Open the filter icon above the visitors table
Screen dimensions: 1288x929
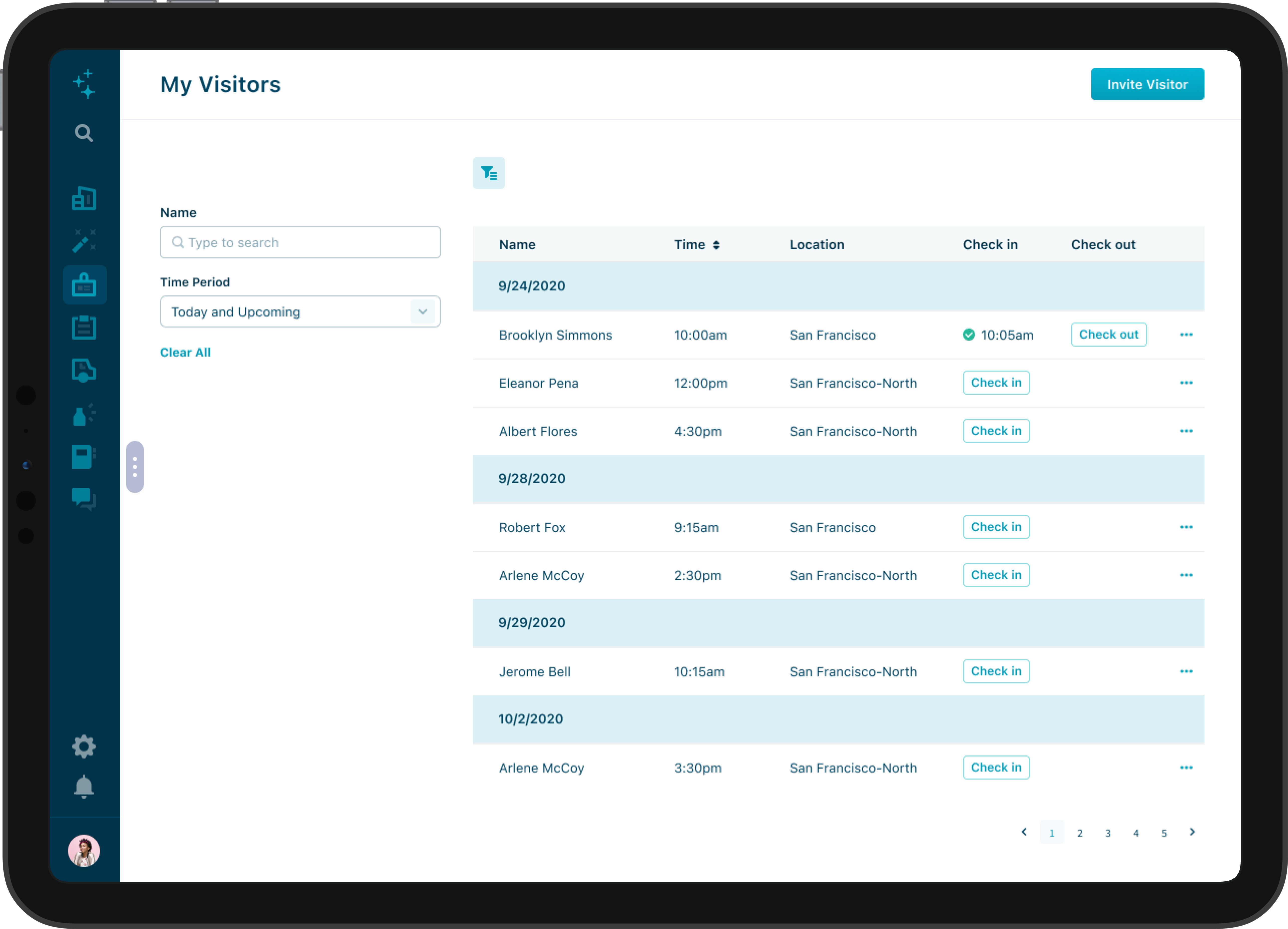(488, 173)
